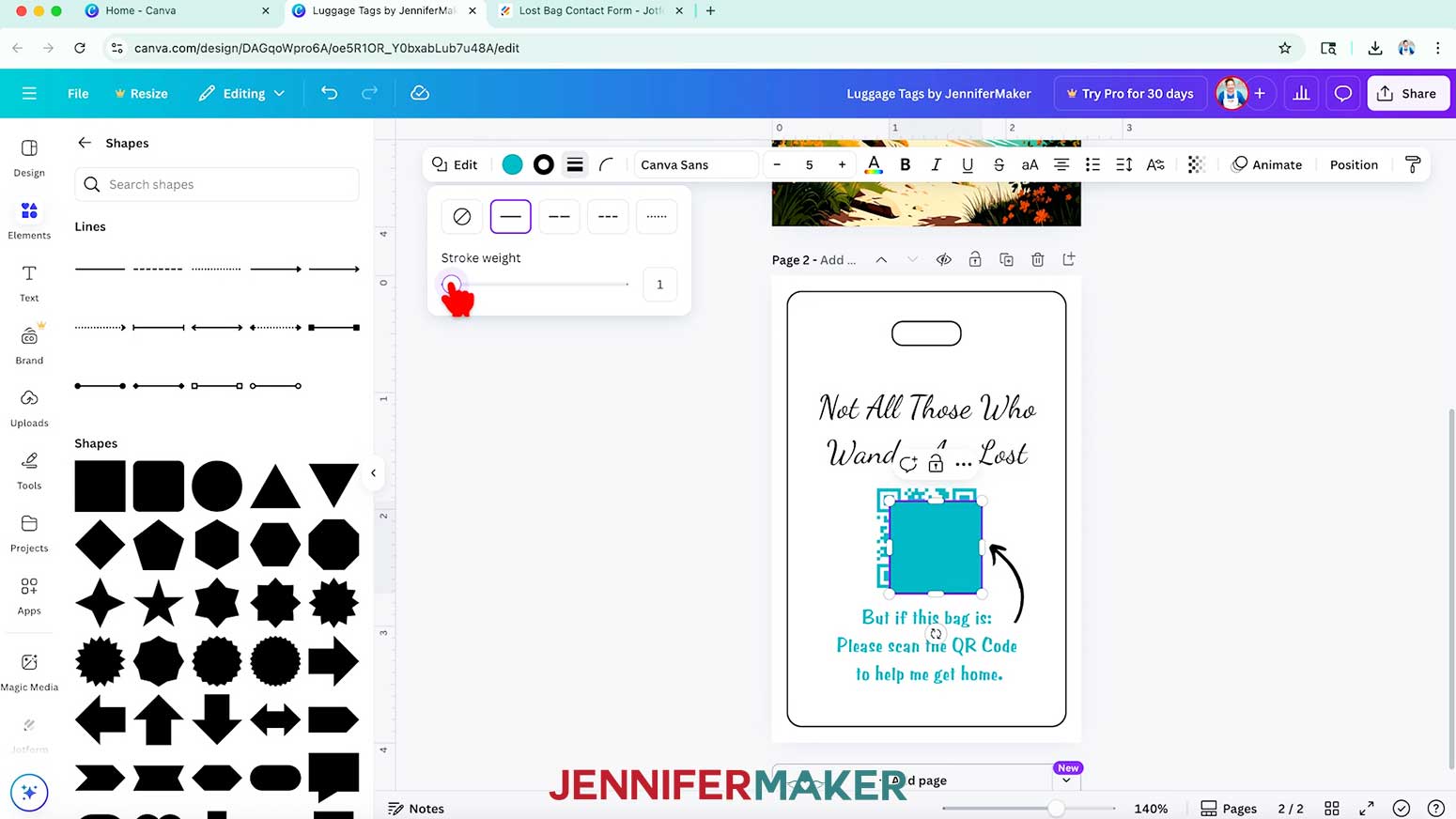Toggle underline formatting
This screenshot has width=1456, height=819.
[x=967, y=164]
